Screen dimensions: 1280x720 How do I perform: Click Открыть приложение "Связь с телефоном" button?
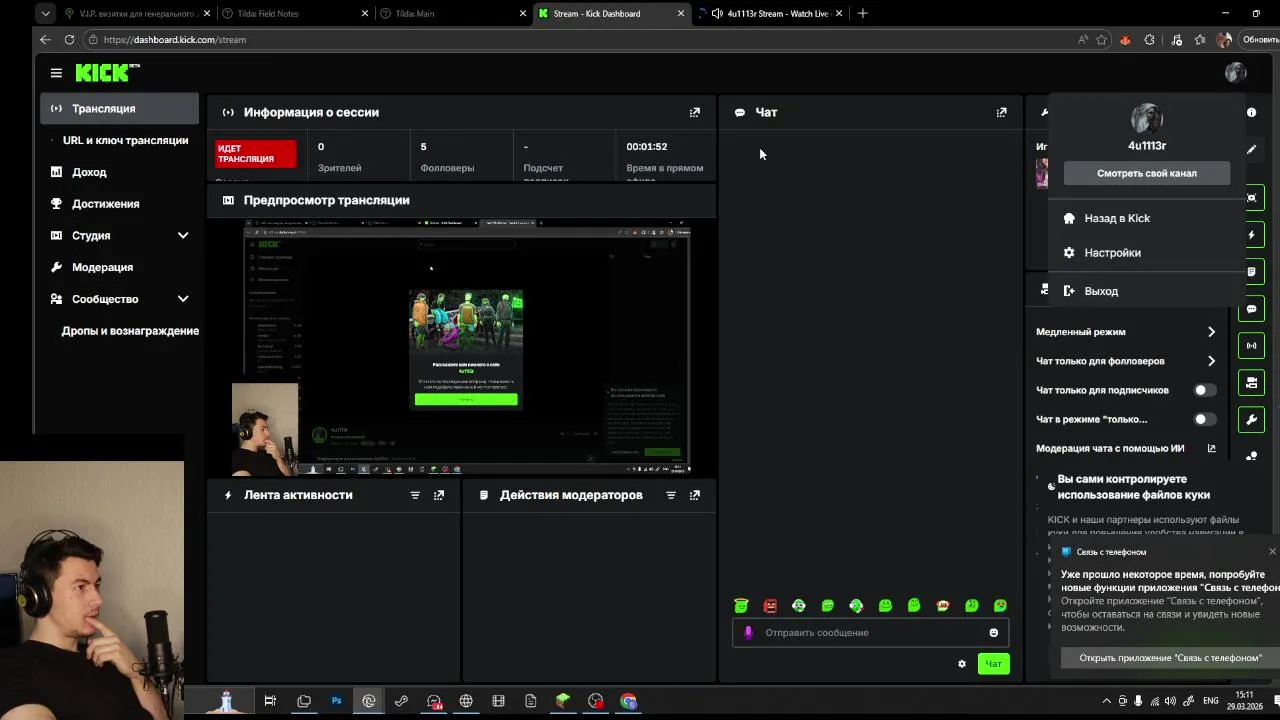pyautogui.click(x=1170, y=658)
